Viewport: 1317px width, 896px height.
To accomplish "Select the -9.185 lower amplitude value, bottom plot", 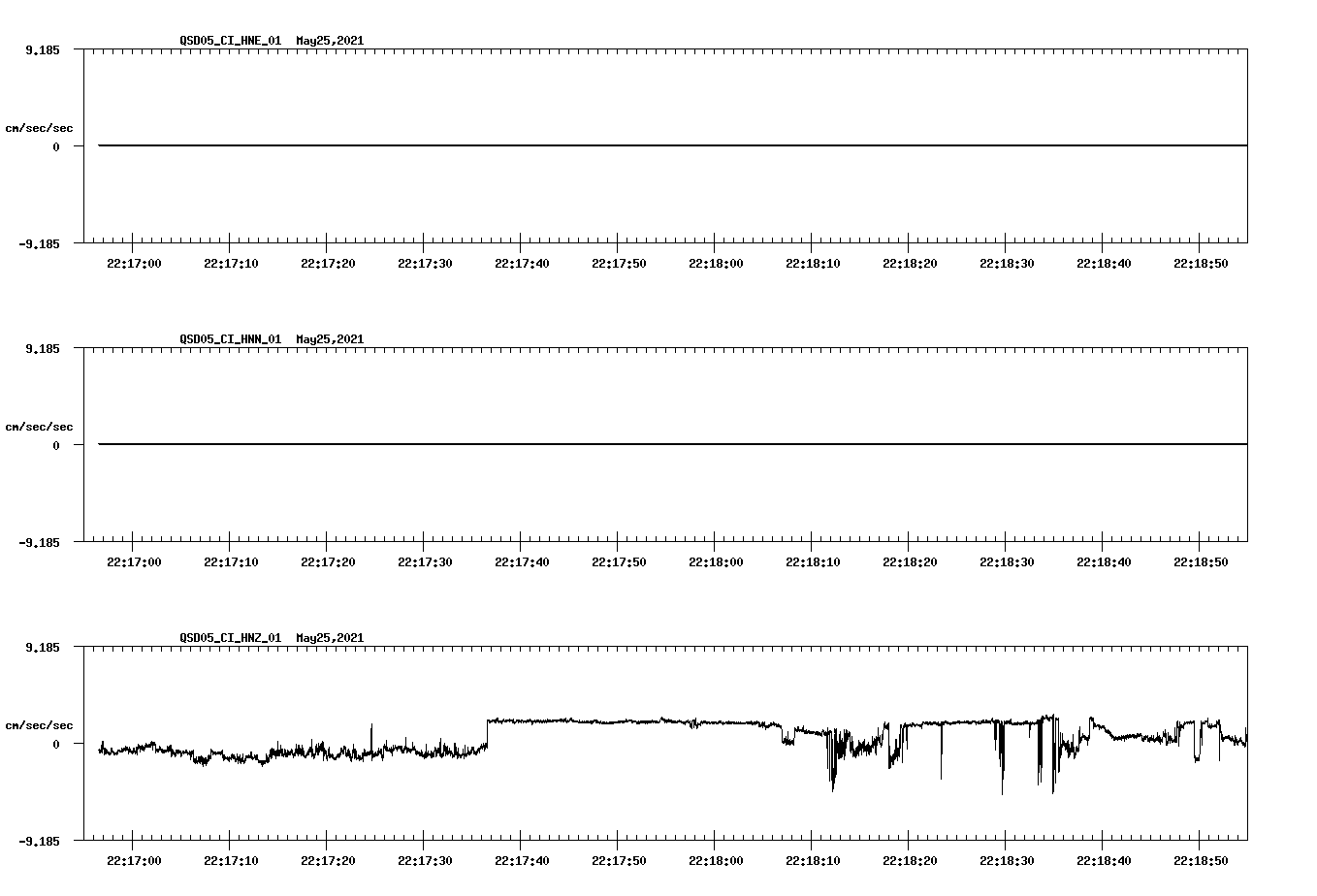I will [x=39, y=842].
